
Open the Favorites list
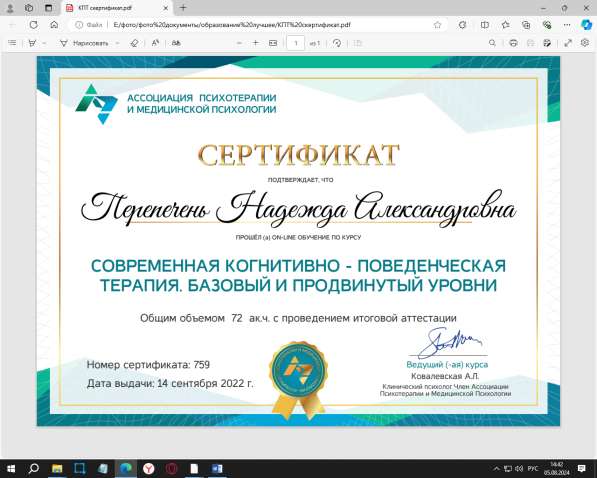point(505,25)
